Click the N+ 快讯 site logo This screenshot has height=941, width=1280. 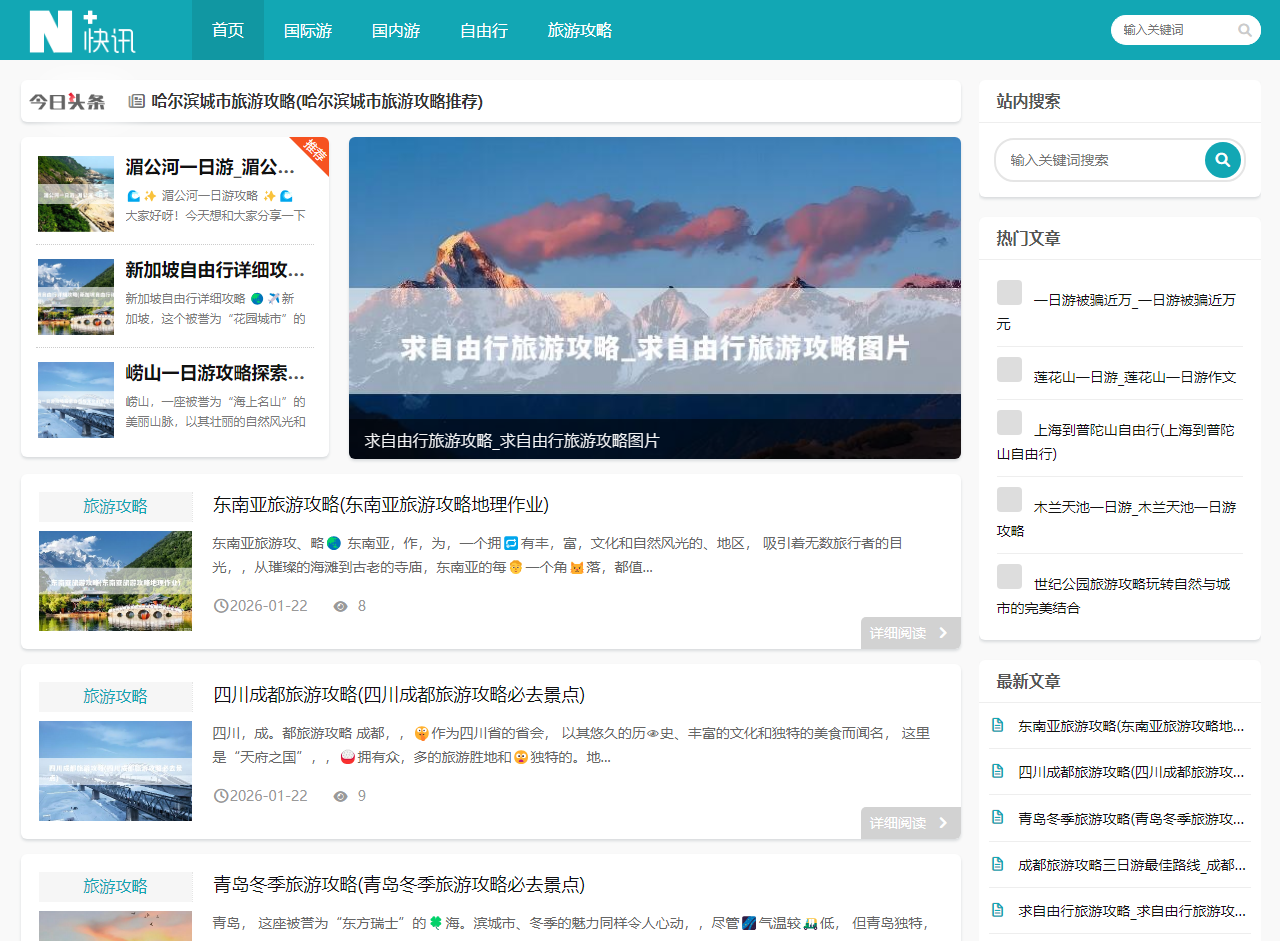pyautogui.click(x=82, y=31)
